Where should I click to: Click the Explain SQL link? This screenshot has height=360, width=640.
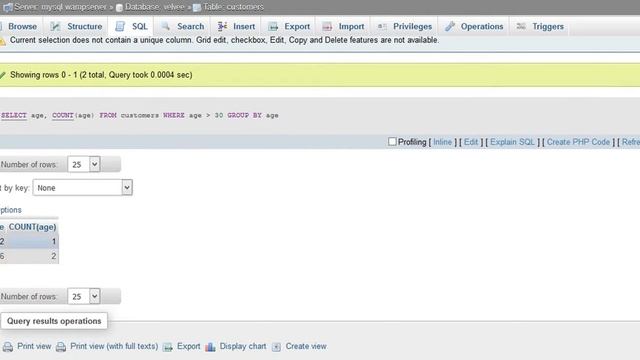(512, 142)
